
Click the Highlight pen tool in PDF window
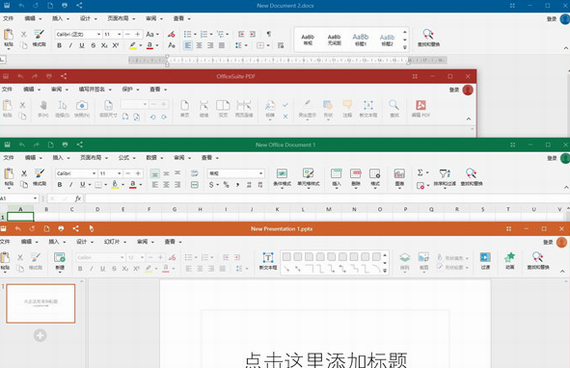[x=307, y=109]
